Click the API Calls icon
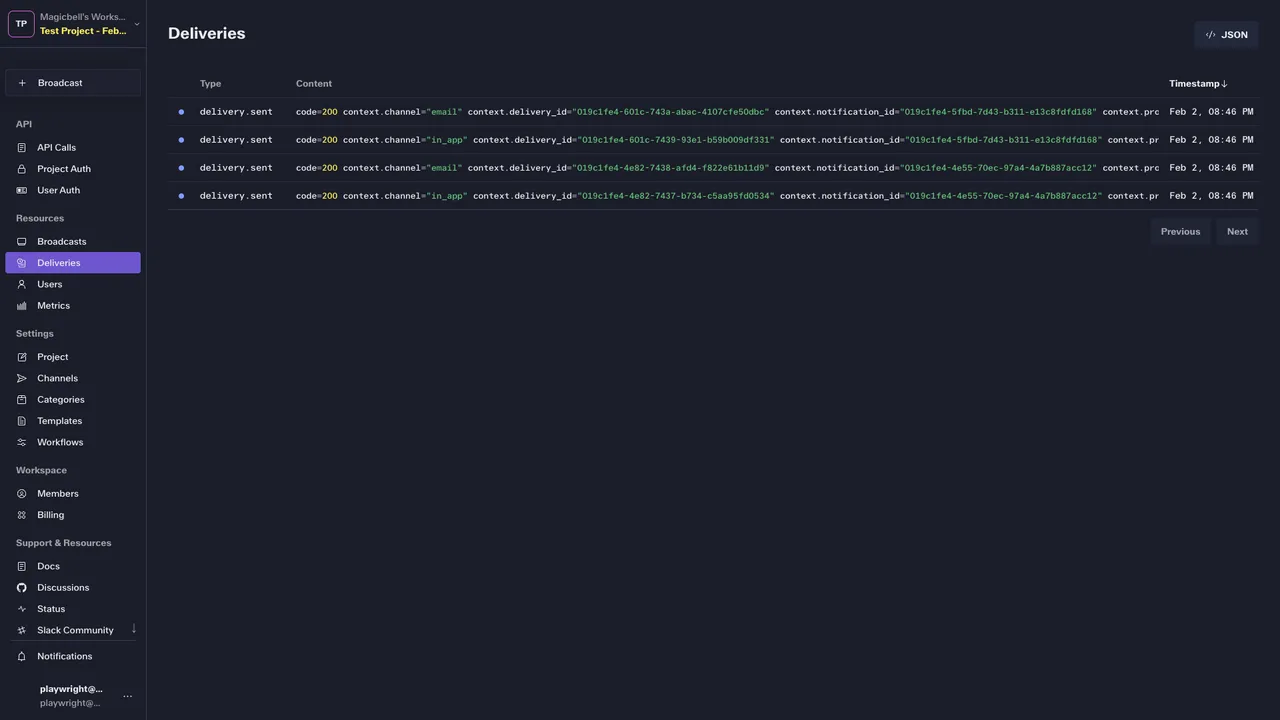Screen dimensions: 1280x720 pos(22,148)
